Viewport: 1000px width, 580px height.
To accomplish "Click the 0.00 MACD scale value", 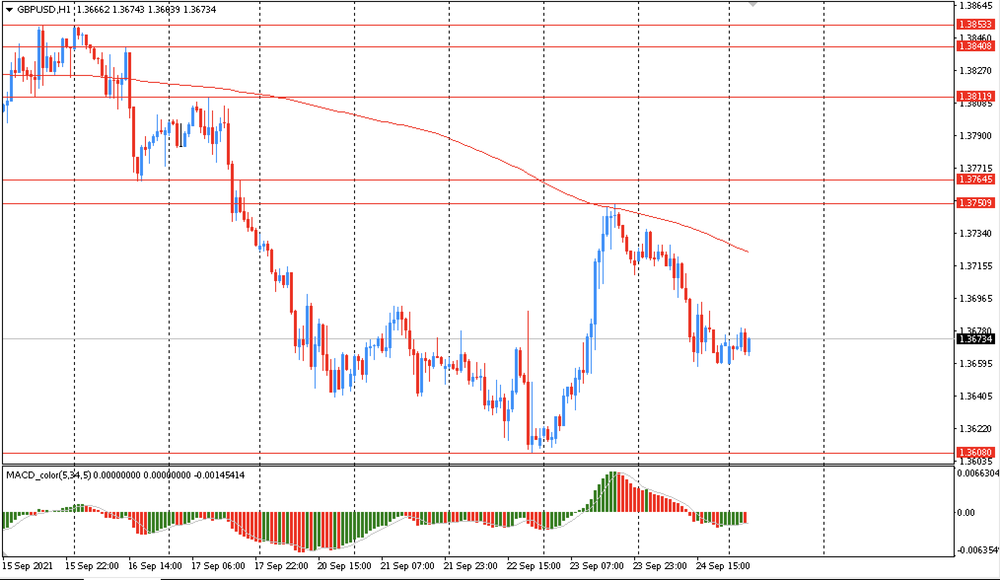I will (x=966, y=512).
